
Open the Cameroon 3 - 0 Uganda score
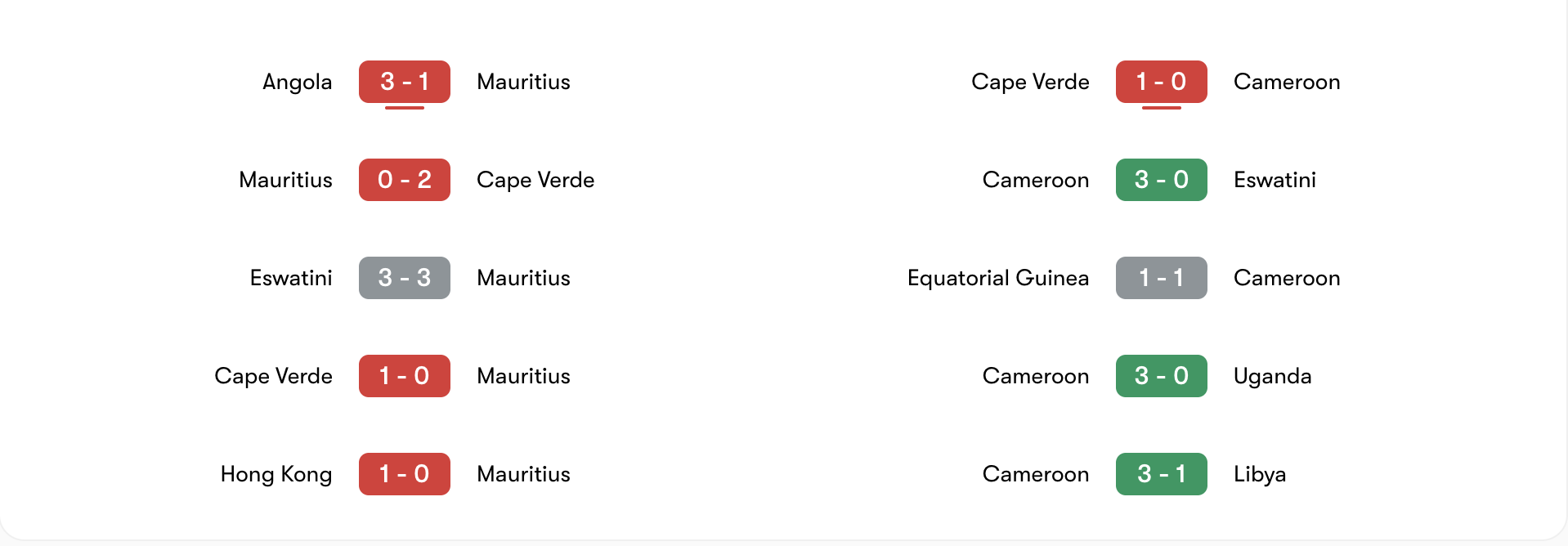point(1161,376)
